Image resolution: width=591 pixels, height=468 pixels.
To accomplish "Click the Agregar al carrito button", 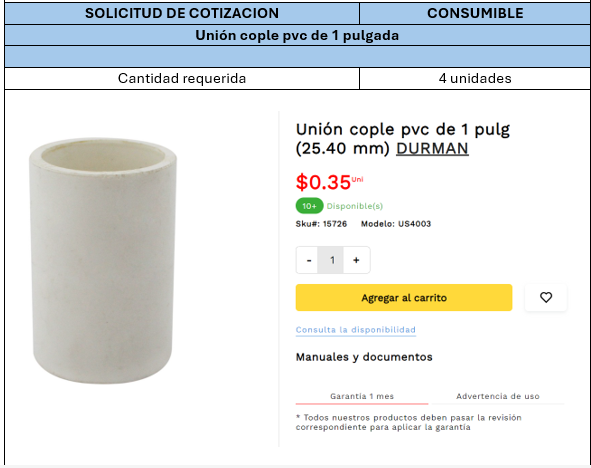I will 404,297.
